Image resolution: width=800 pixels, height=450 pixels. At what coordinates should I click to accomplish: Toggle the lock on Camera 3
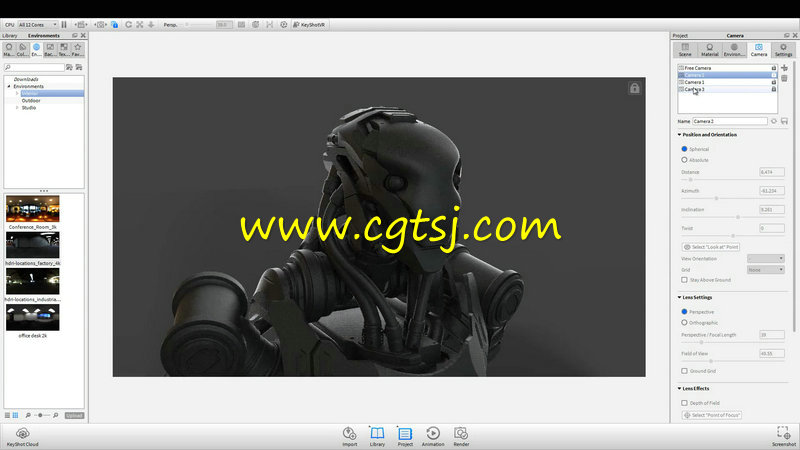coord(773,89)
